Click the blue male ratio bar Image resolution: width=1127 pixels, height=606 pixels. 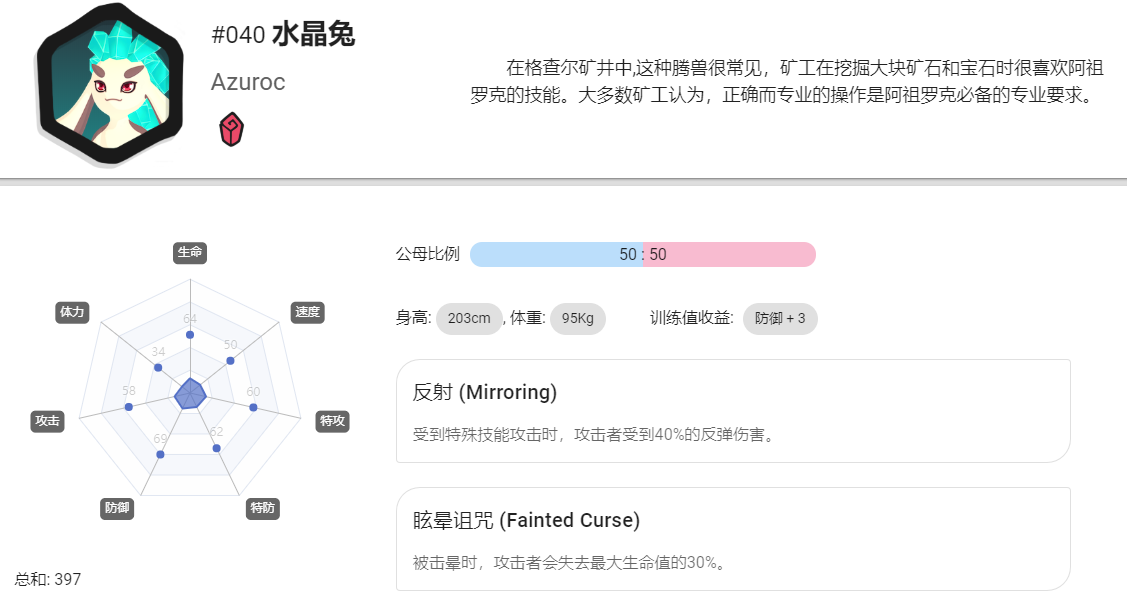(x=556, y=254)
